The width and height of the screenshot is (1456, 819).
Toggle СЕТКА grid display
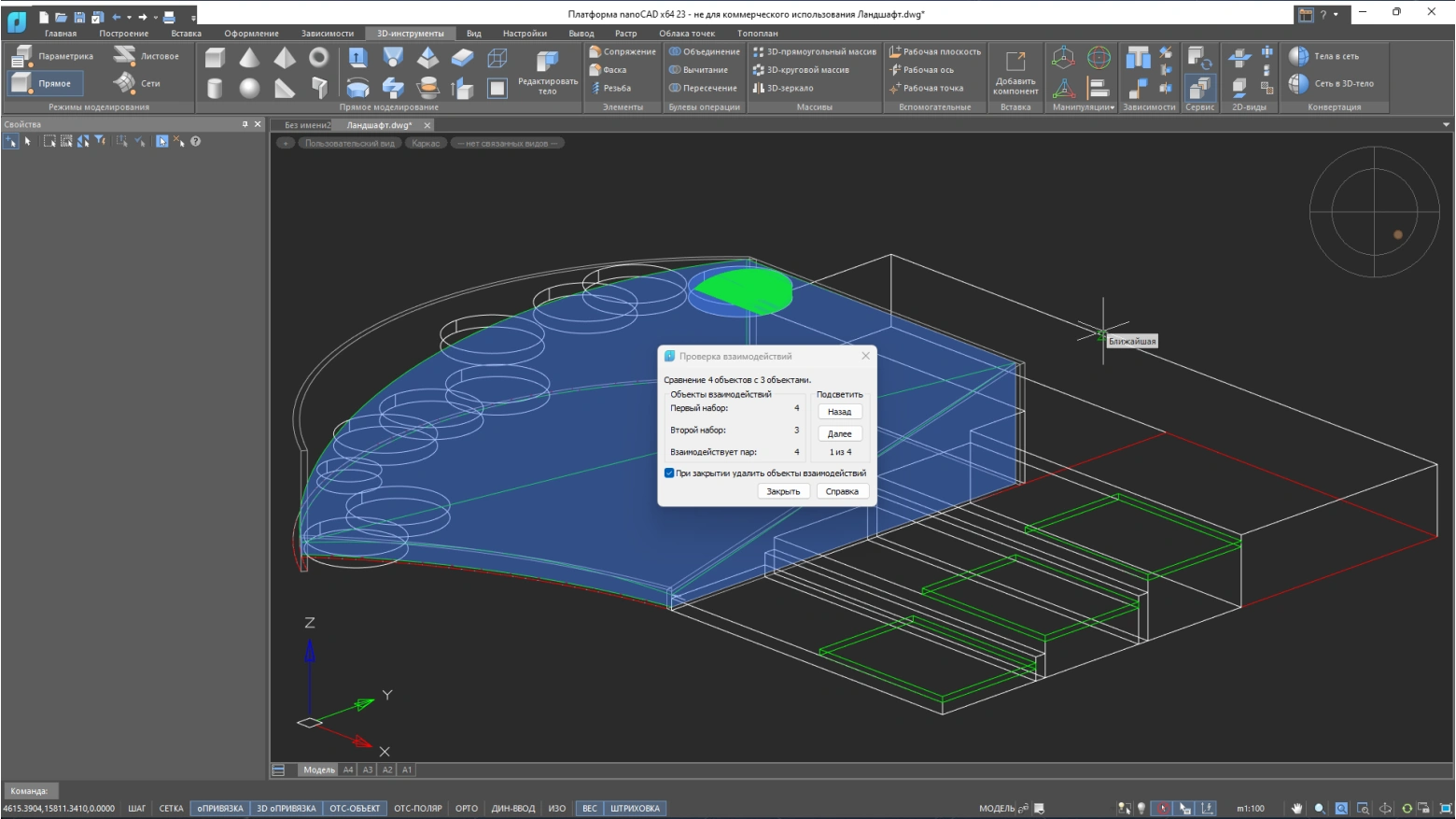[171, 809]
